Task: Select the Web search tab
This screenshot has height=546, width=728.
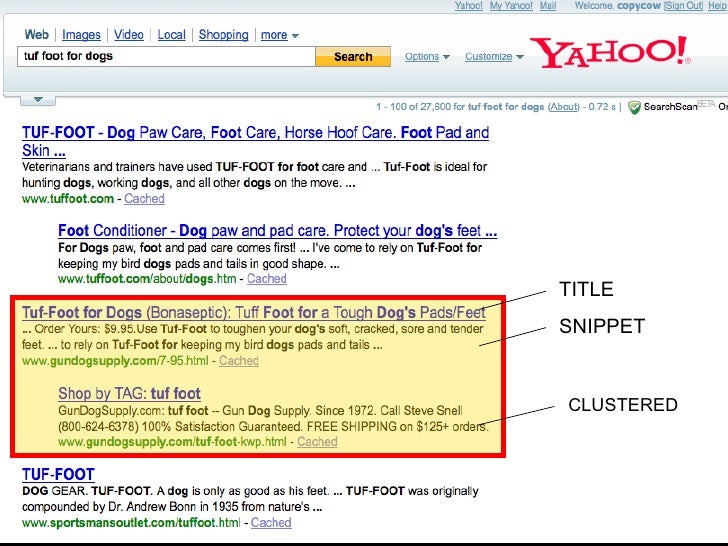Action: pos(36,35)
